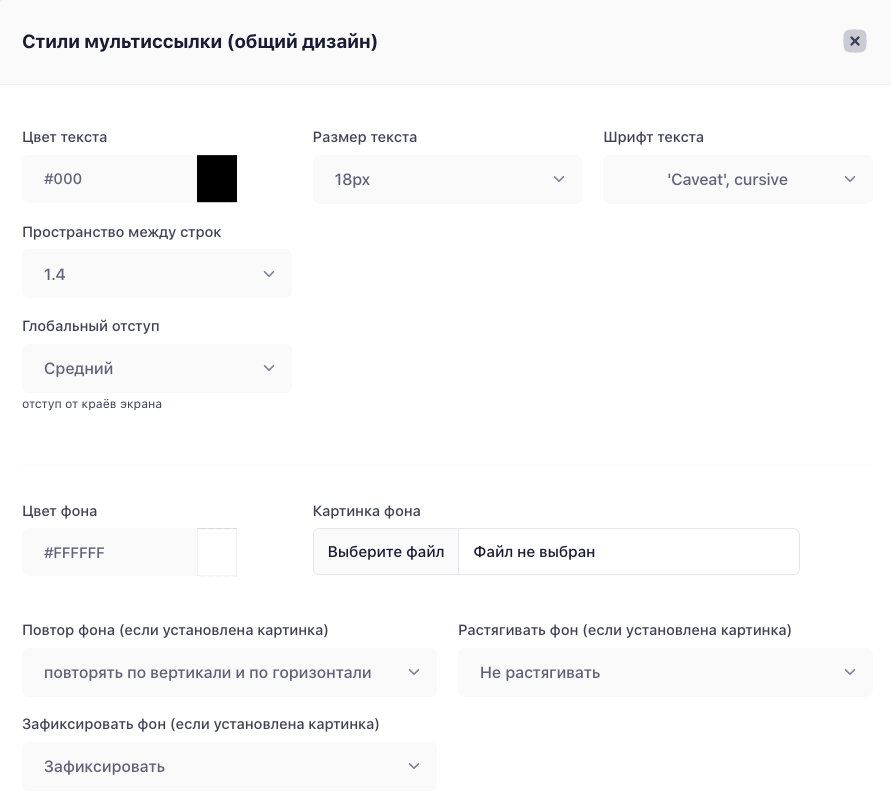Click the Картинка фона label
The height and width of the screenshot is (809, 891).
[367, 511]
